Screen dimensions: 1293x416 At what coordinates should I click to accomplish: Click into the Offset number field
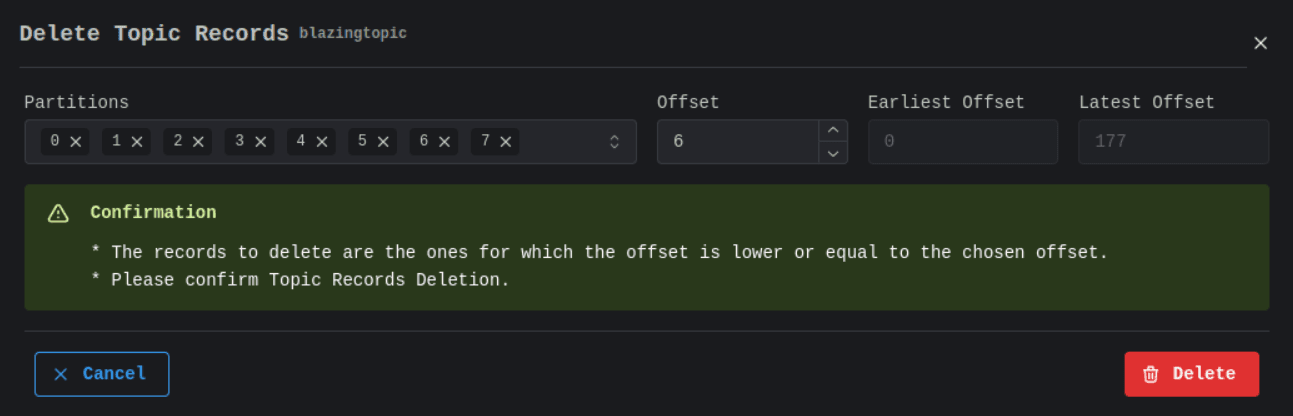coord(738,142)
